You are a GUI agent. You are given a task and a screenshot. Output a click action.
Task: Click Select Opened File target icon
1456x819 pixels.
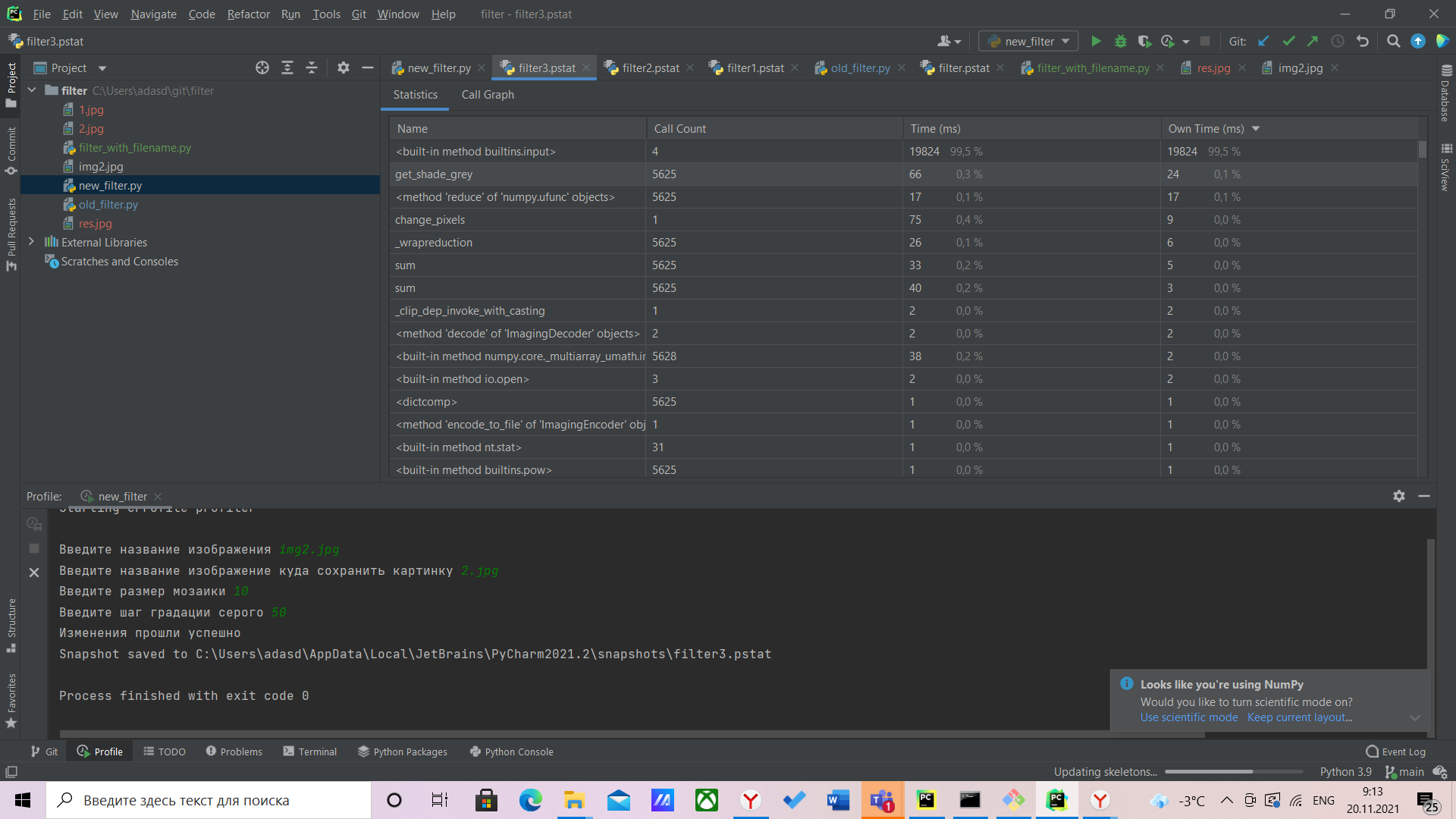(x=262, y=68)
